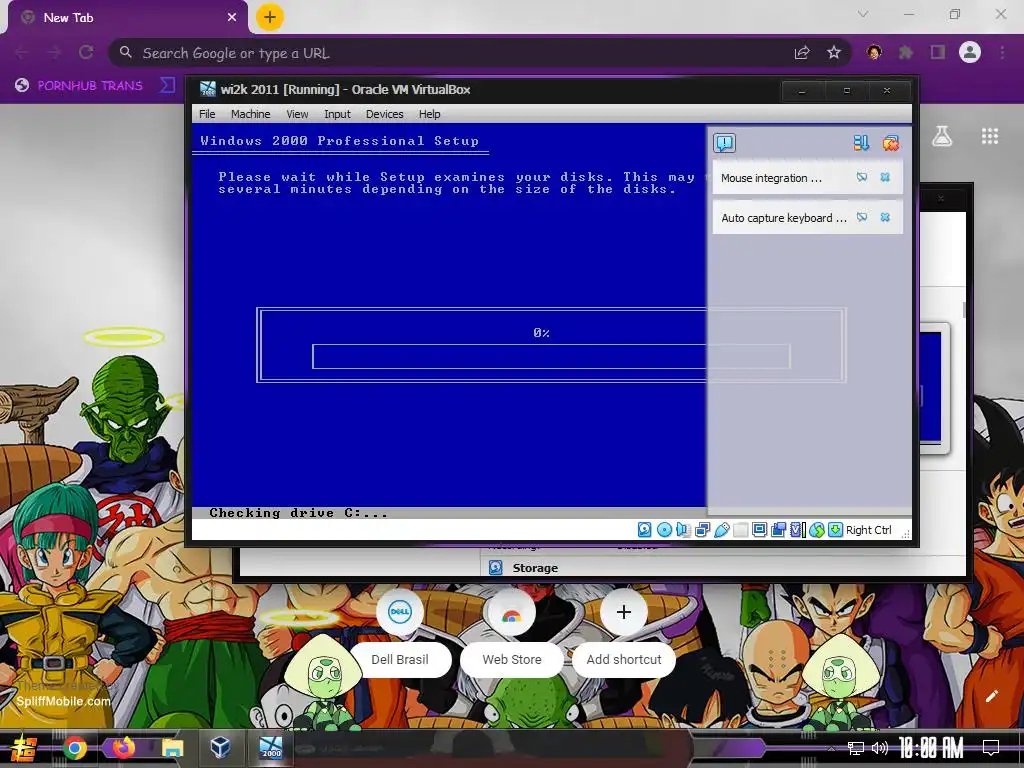Open VirtualBox Manager from the taskbar
This screenshot has width=1024, height=768.
pos(220,747)
